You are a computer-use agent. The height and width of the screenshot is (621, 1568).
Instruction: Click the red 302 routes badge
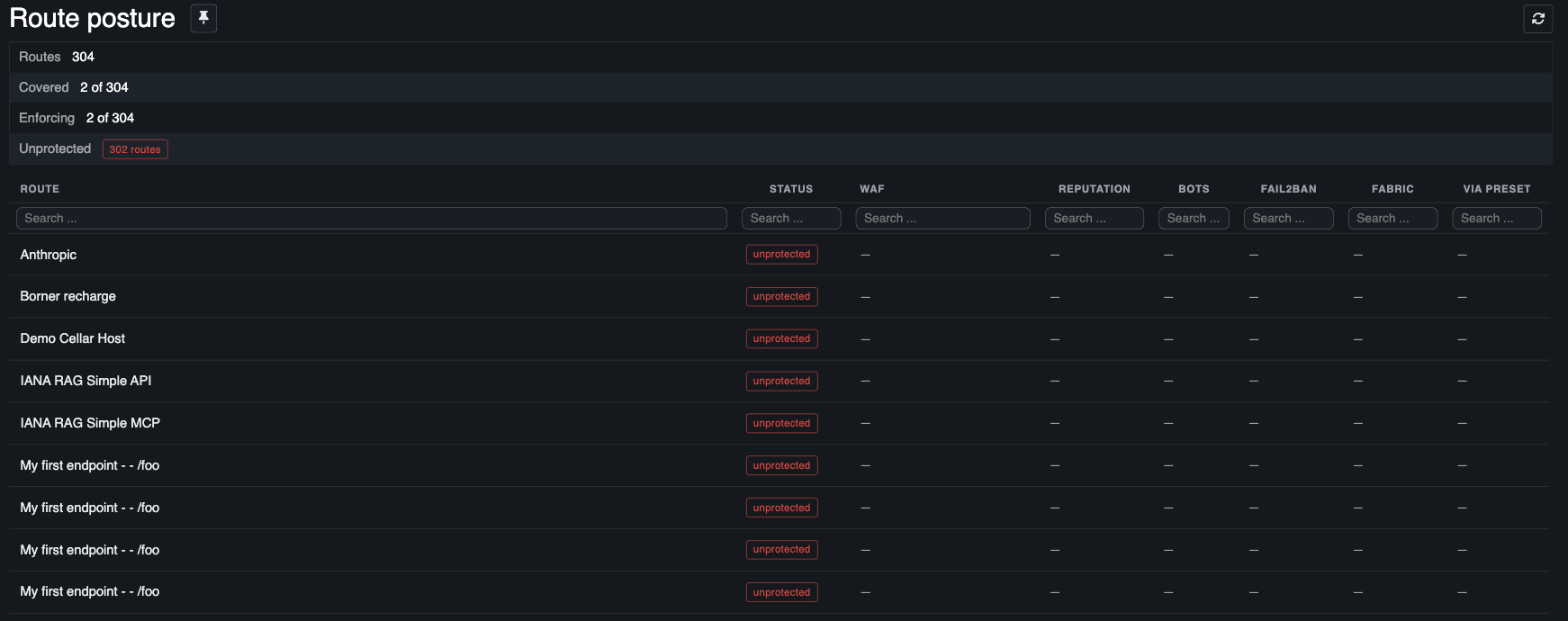tap(135, 149)
